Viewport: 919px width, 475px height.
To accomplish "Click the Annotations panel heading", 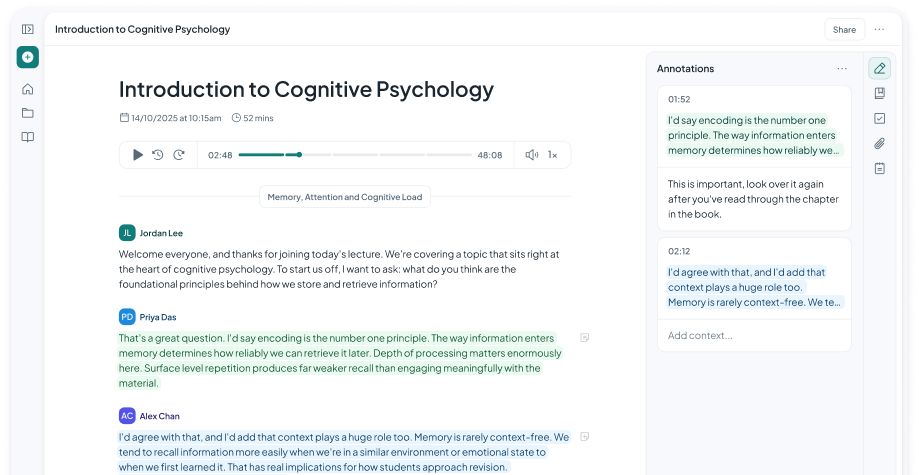I will click(x=685, y=69).
